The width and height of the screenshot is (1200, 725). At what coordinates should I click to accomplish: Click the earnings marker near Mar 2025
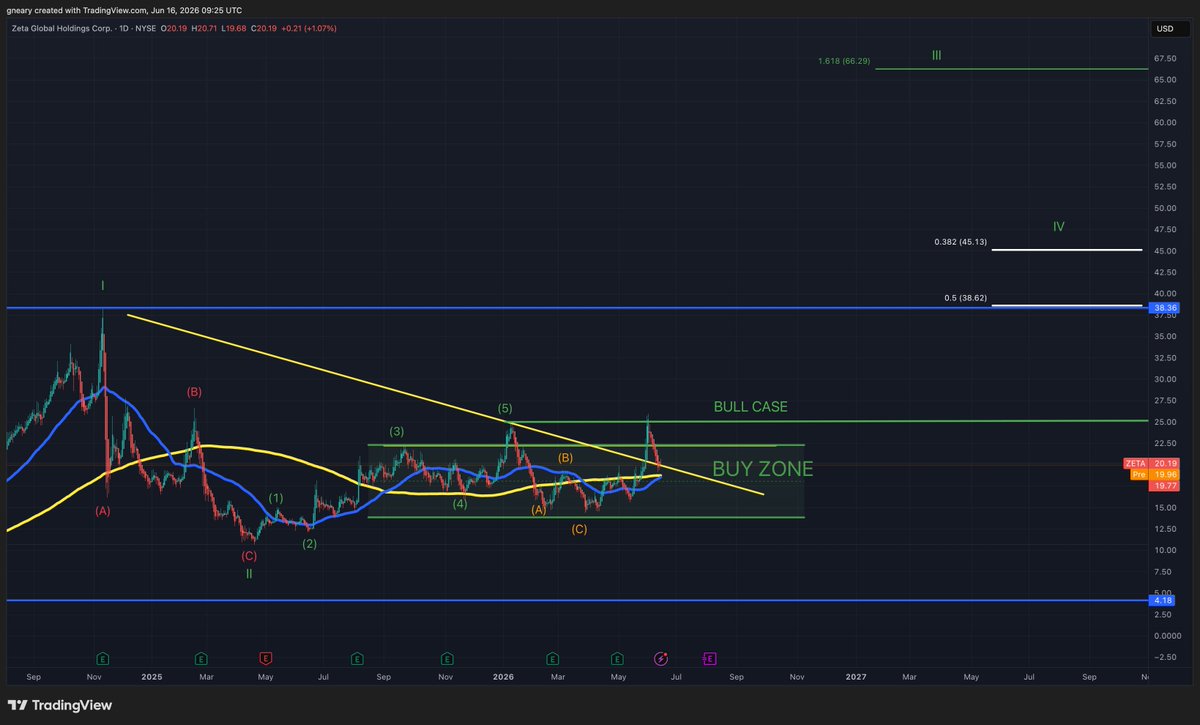[x=200, y=658]
